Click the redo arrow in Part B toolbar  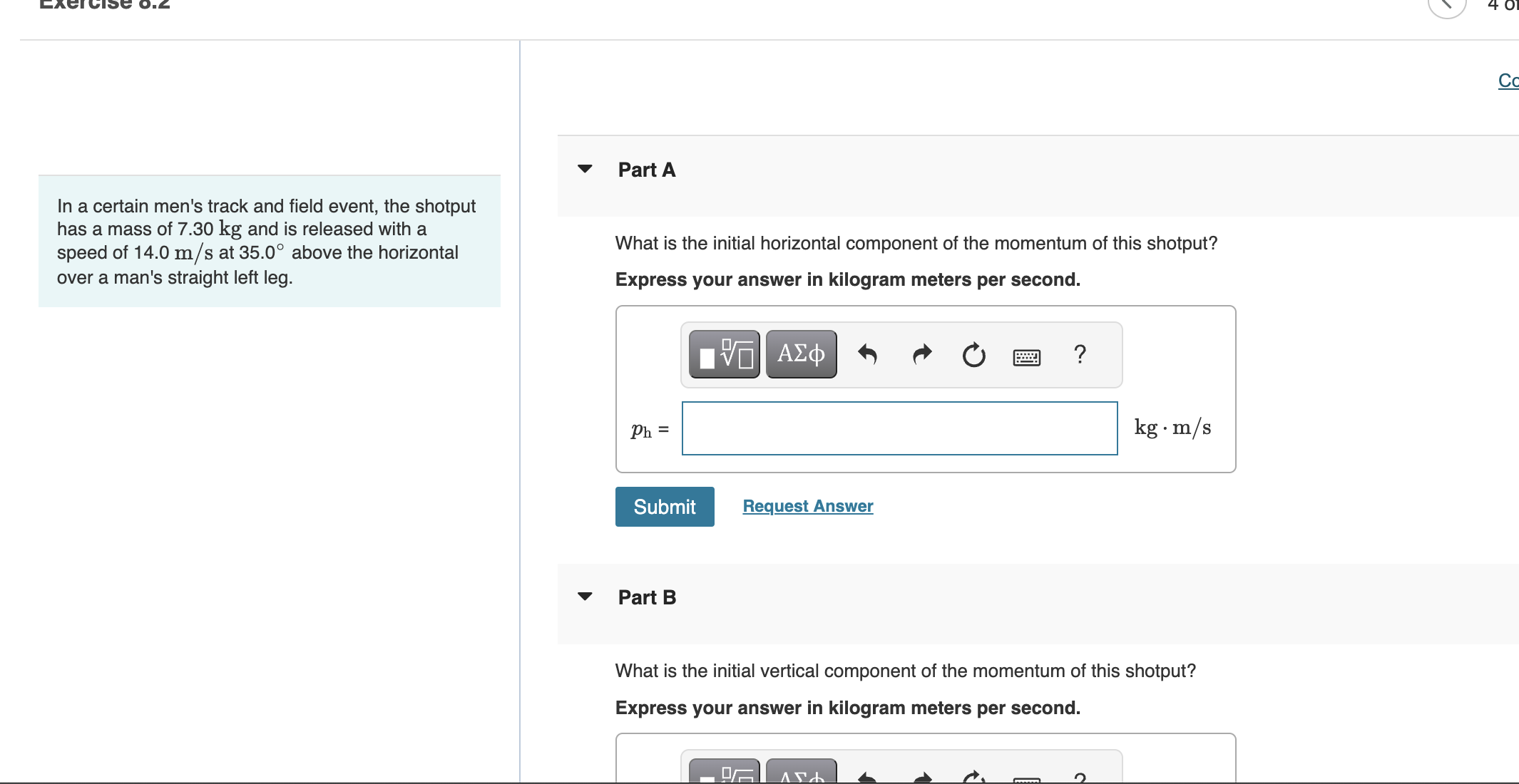pos(922,777)
